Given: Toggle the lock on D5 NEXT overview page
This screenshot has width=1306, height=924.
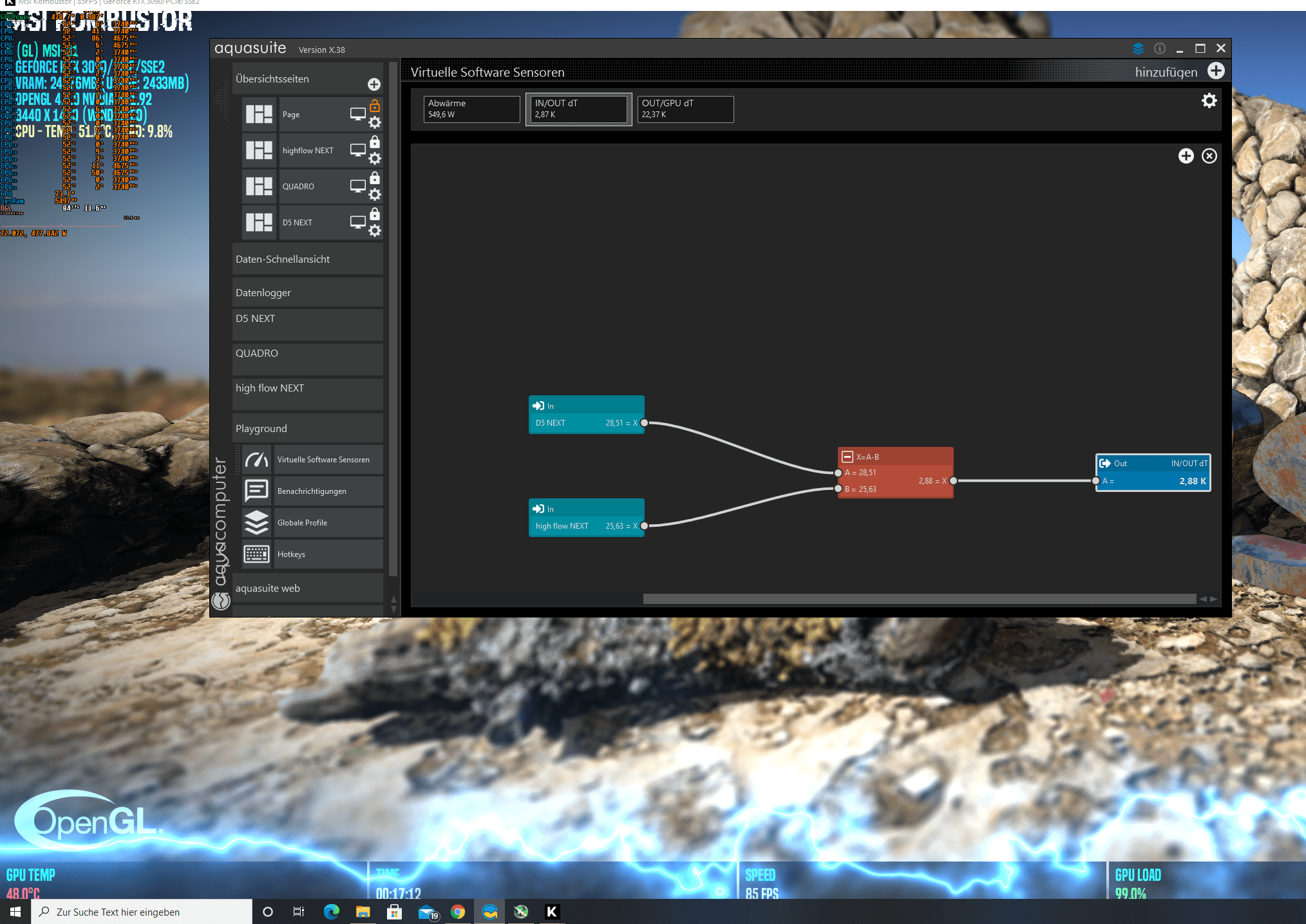Looking at the screenshot, I should click(375, 214).
